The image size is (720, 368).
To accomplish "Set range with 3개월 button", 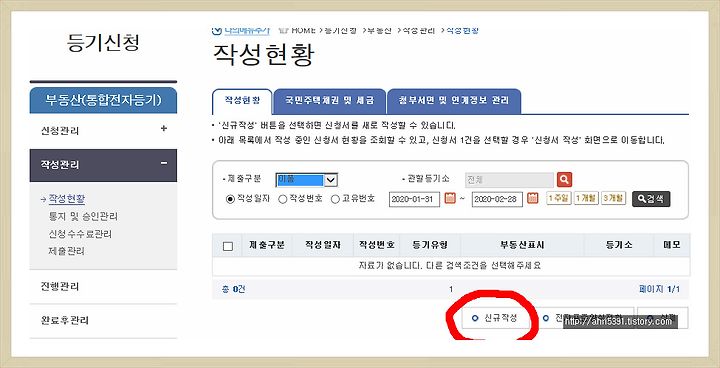I will (614, 198).
